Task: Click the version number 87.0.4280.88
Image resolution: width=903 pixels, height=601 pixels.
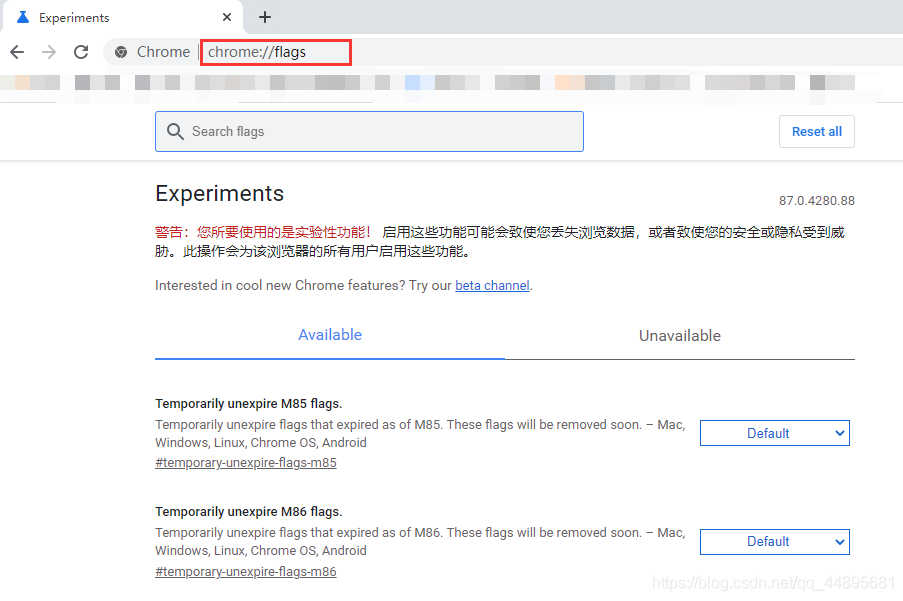Action: click(817, 201)
